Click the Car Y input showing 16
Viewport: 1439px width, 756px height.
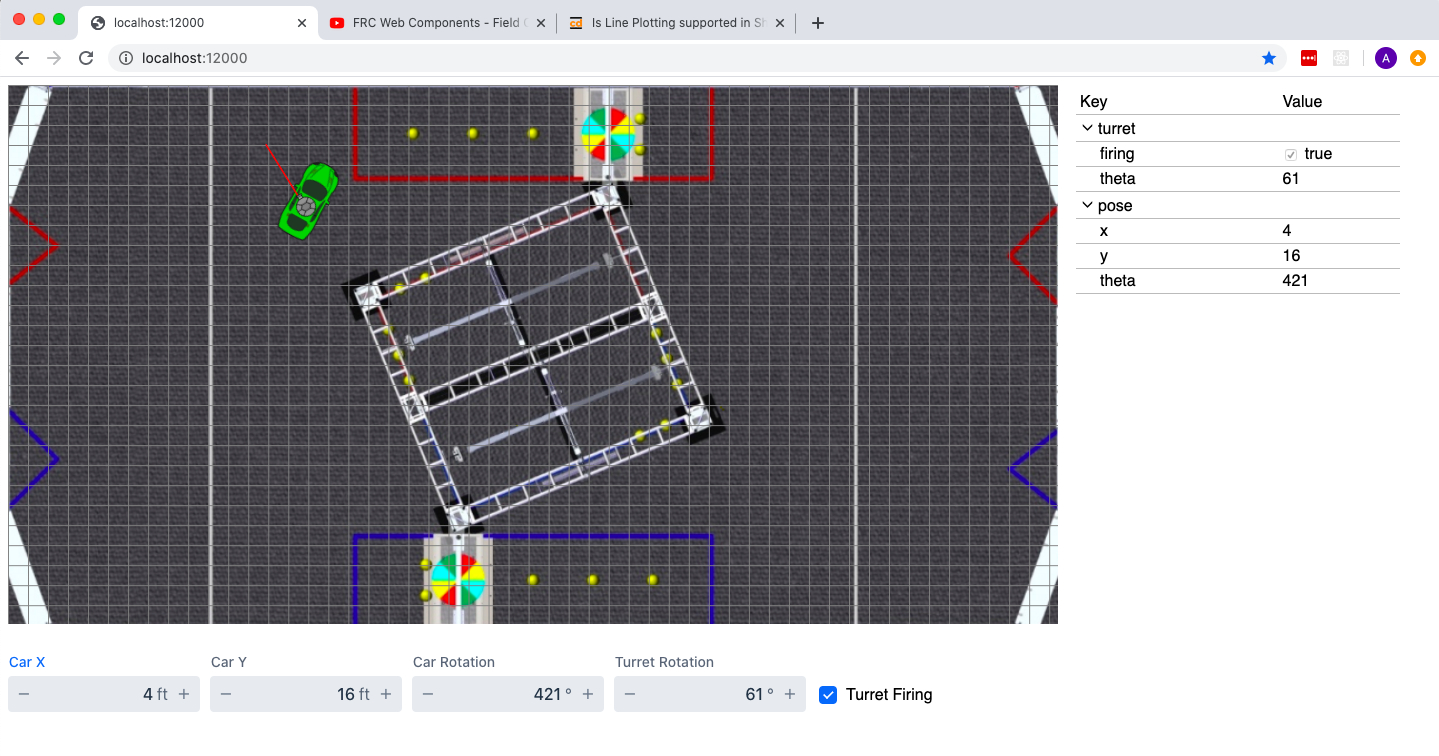click(306, 694)
